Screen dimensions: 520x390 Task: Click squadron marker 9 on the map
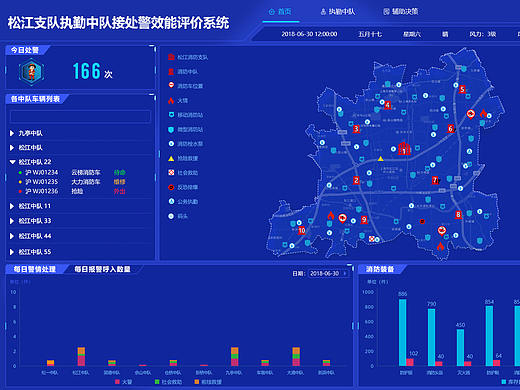point(364,220)
